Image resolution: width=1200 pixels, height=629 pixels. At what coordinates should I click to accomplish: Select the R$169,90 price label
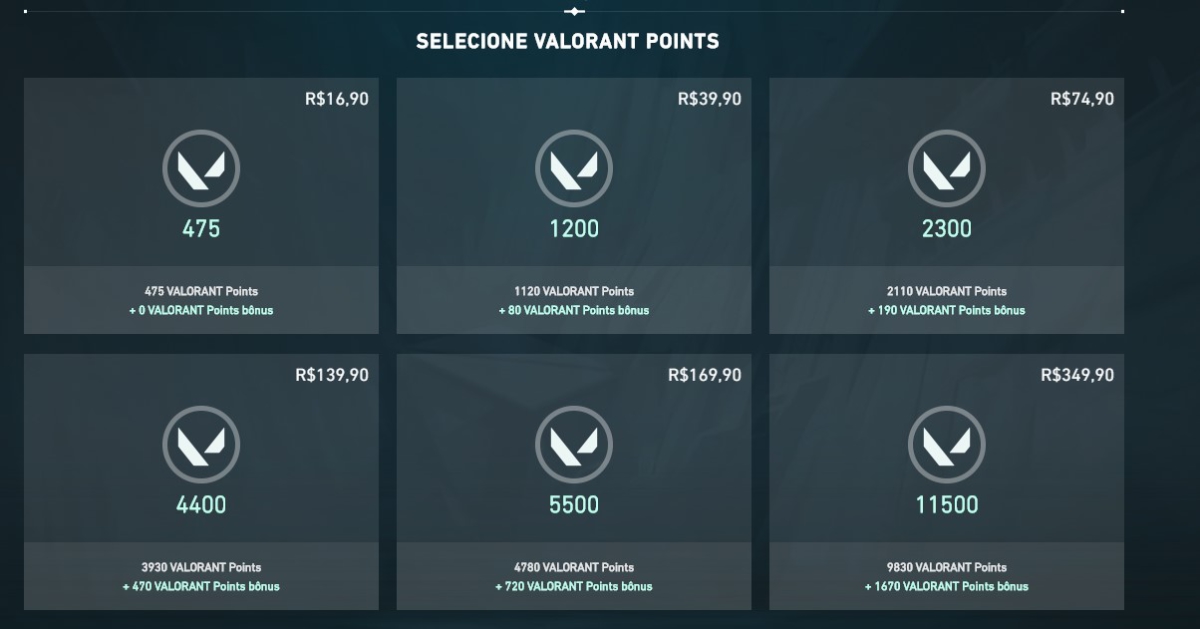tap(705, 375)
